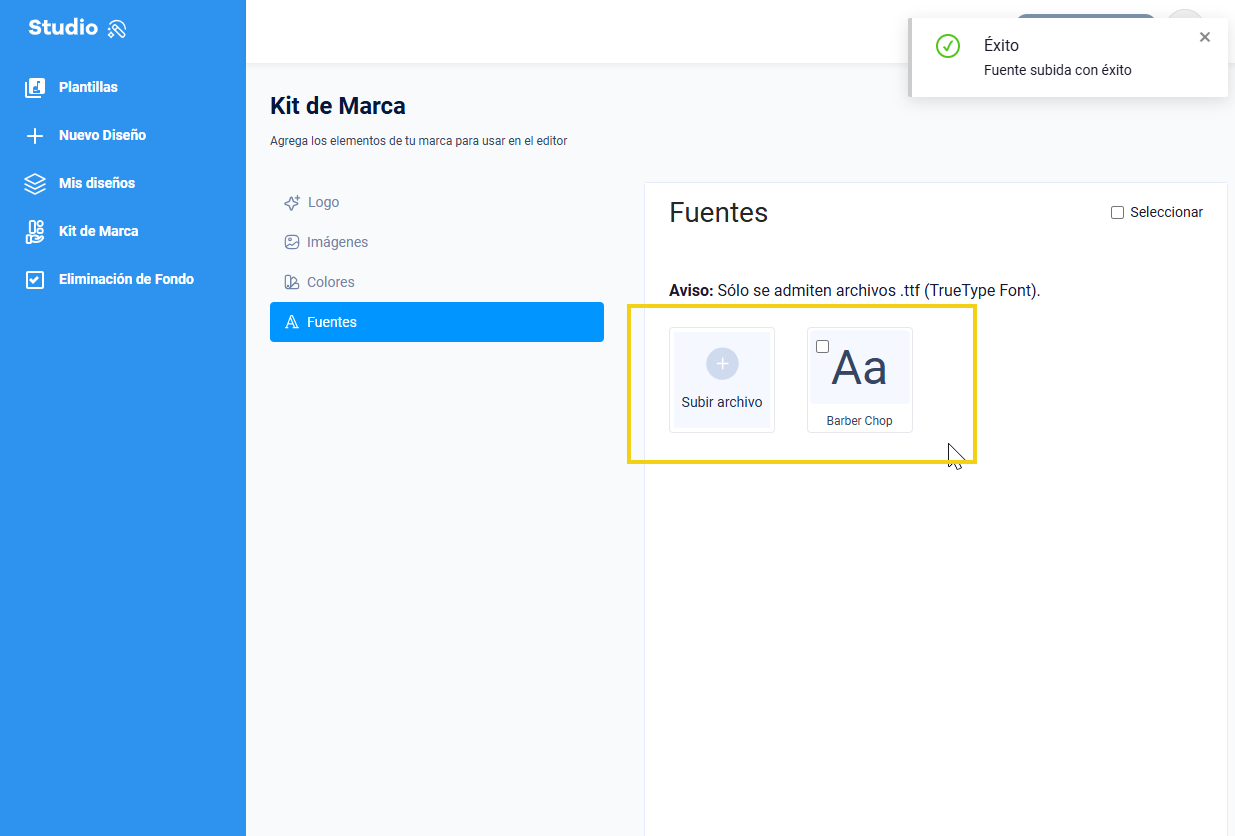Click the Imágenes picture icon
Viewport: 1235px width, 836px height.
[292, 242]
